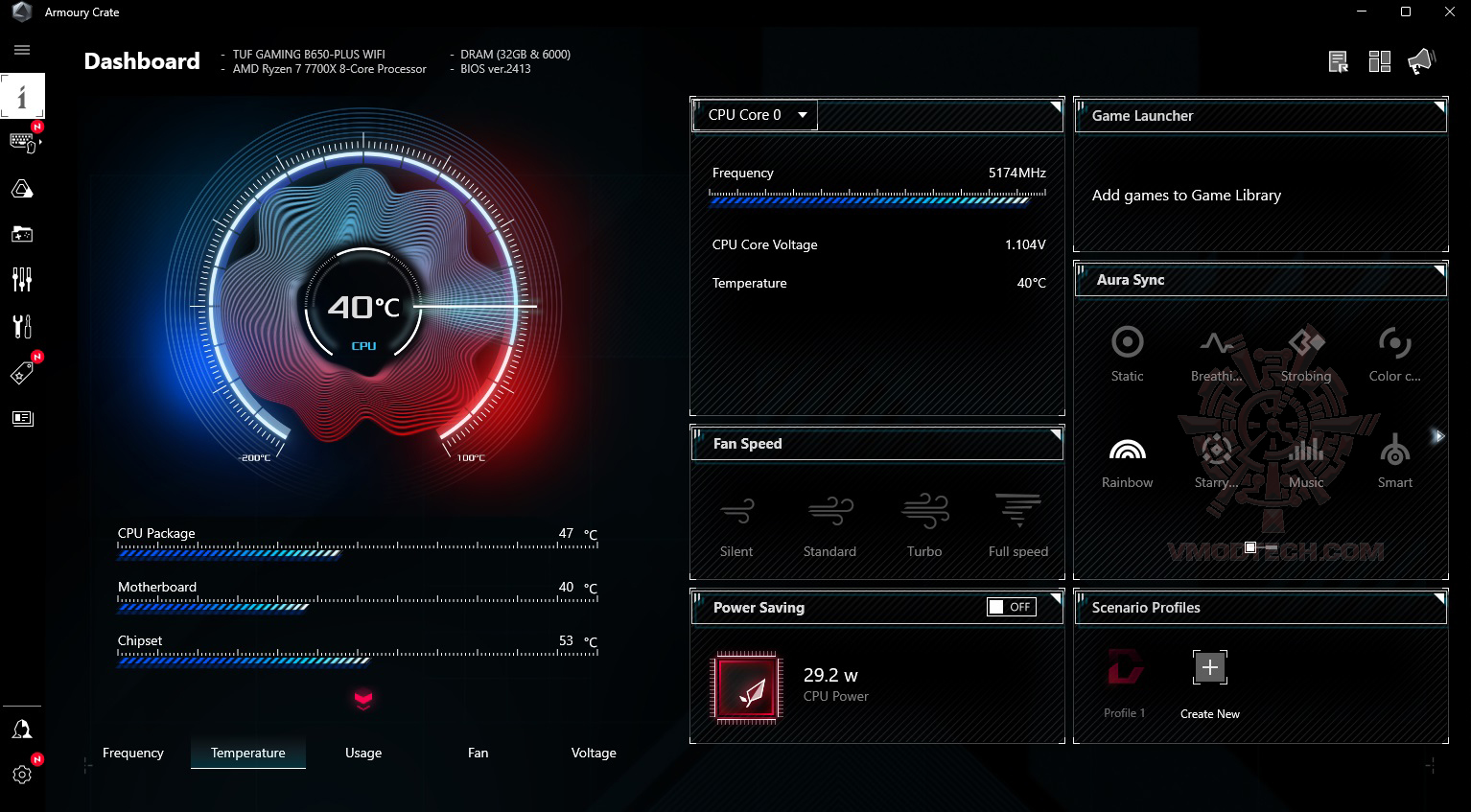Open the Deals tag sidebar icon
This screenshot has height=812, width=1471.
(22, 373)
